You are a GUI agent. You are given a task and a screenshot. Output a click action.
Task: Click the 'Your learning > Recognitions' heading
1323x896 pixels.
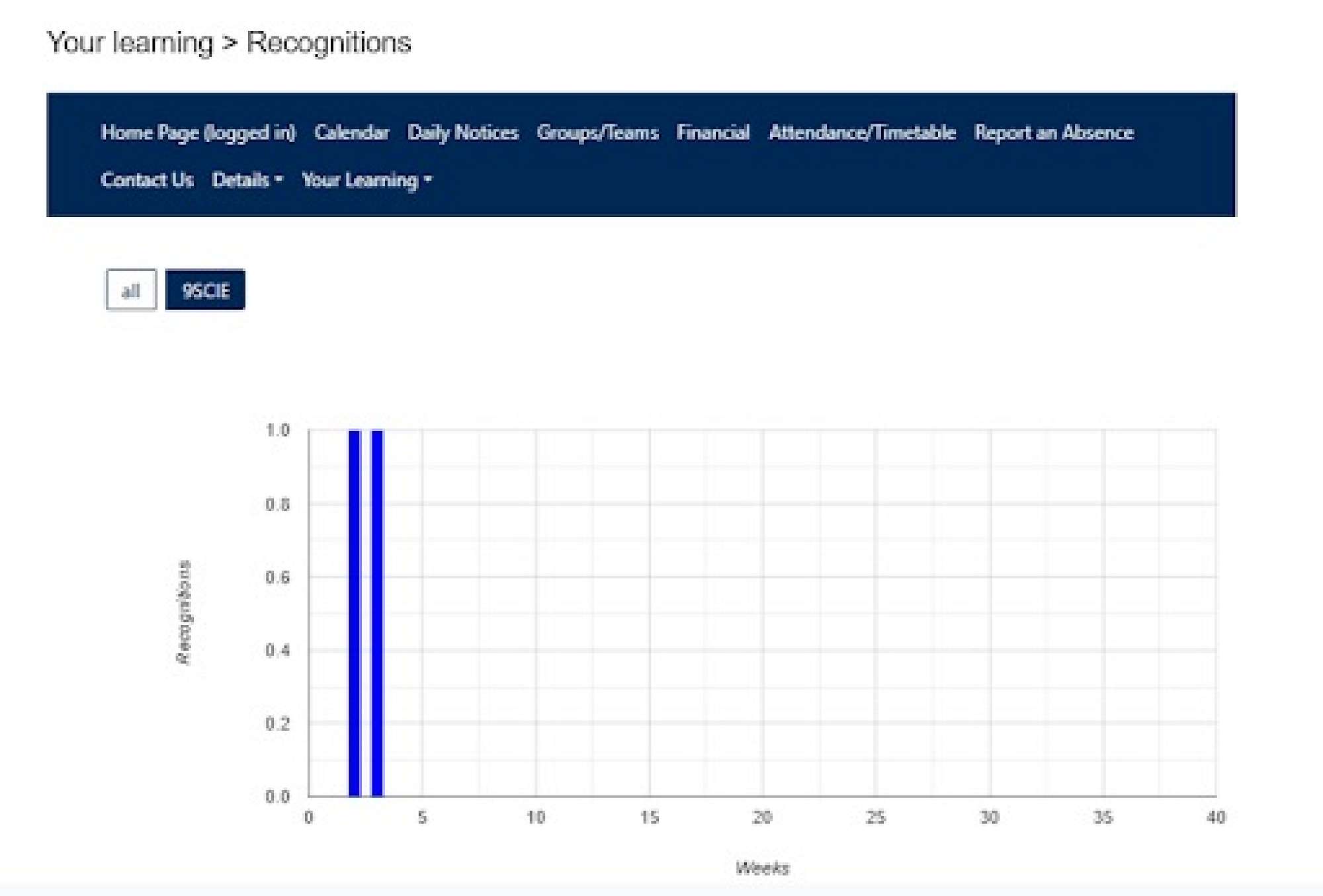[x=229, y=42]
